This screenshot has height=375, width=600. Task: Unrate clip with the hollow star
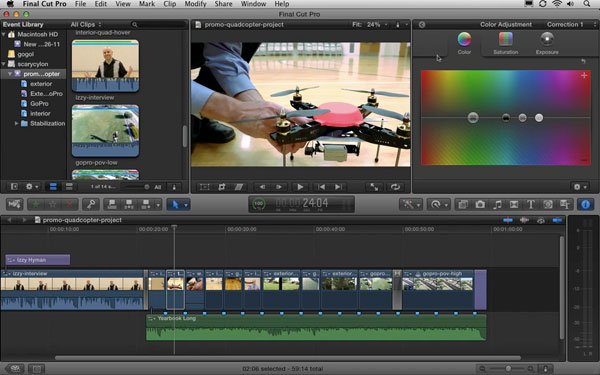[x=53, y=204]
